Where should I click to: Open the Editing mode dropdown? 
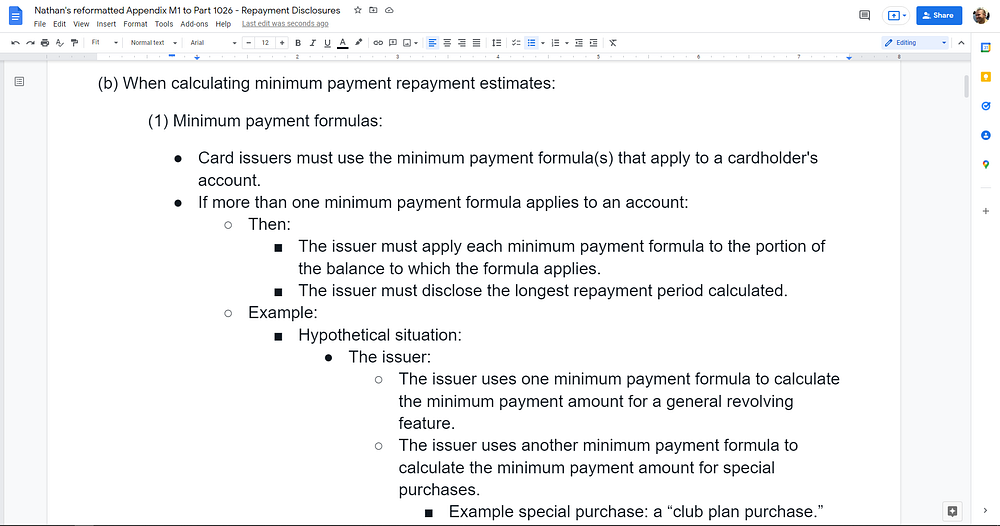pyautogui.click(x=916, y=43)
